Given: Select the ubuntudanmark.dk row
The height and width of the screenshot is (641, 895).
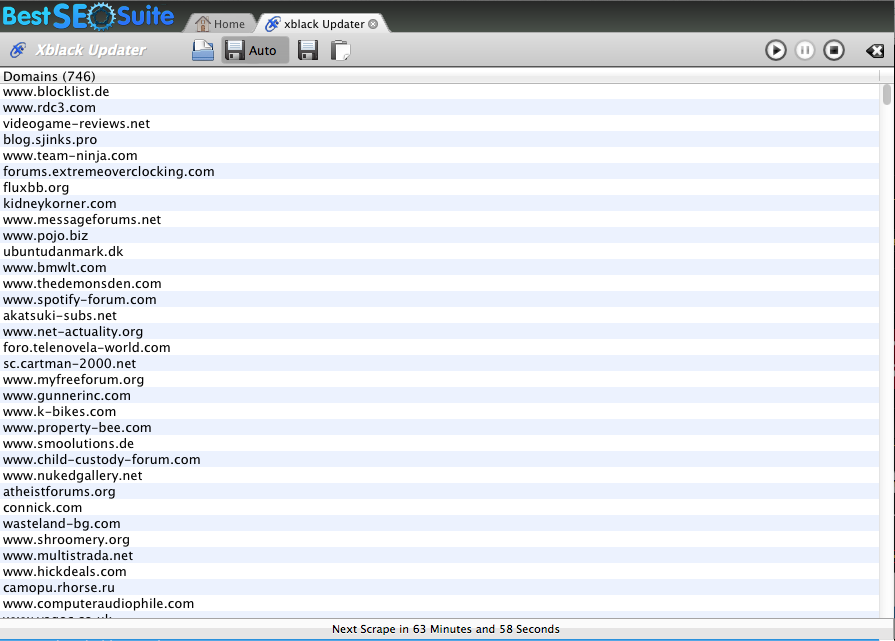Looking at the screenshot, I should pos(440,251).
